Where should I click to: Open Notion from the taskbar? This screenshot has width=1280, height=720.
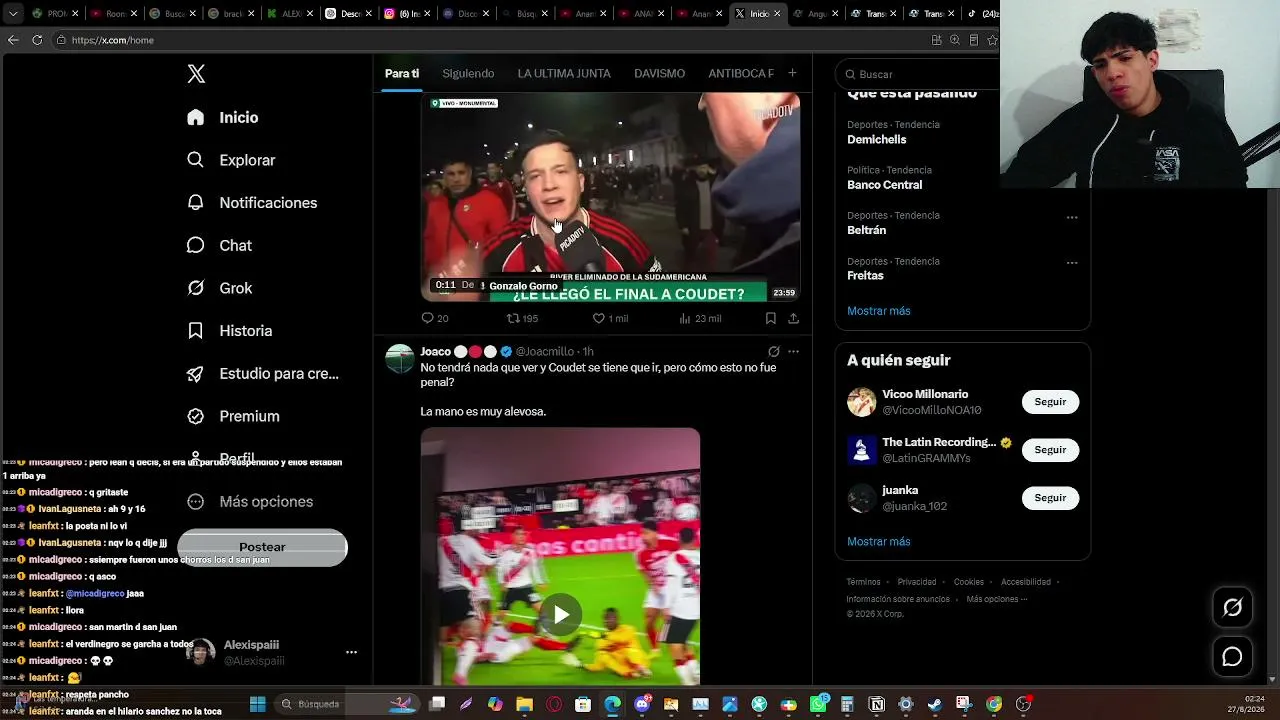pyautogui.click(x=876, y=704)
